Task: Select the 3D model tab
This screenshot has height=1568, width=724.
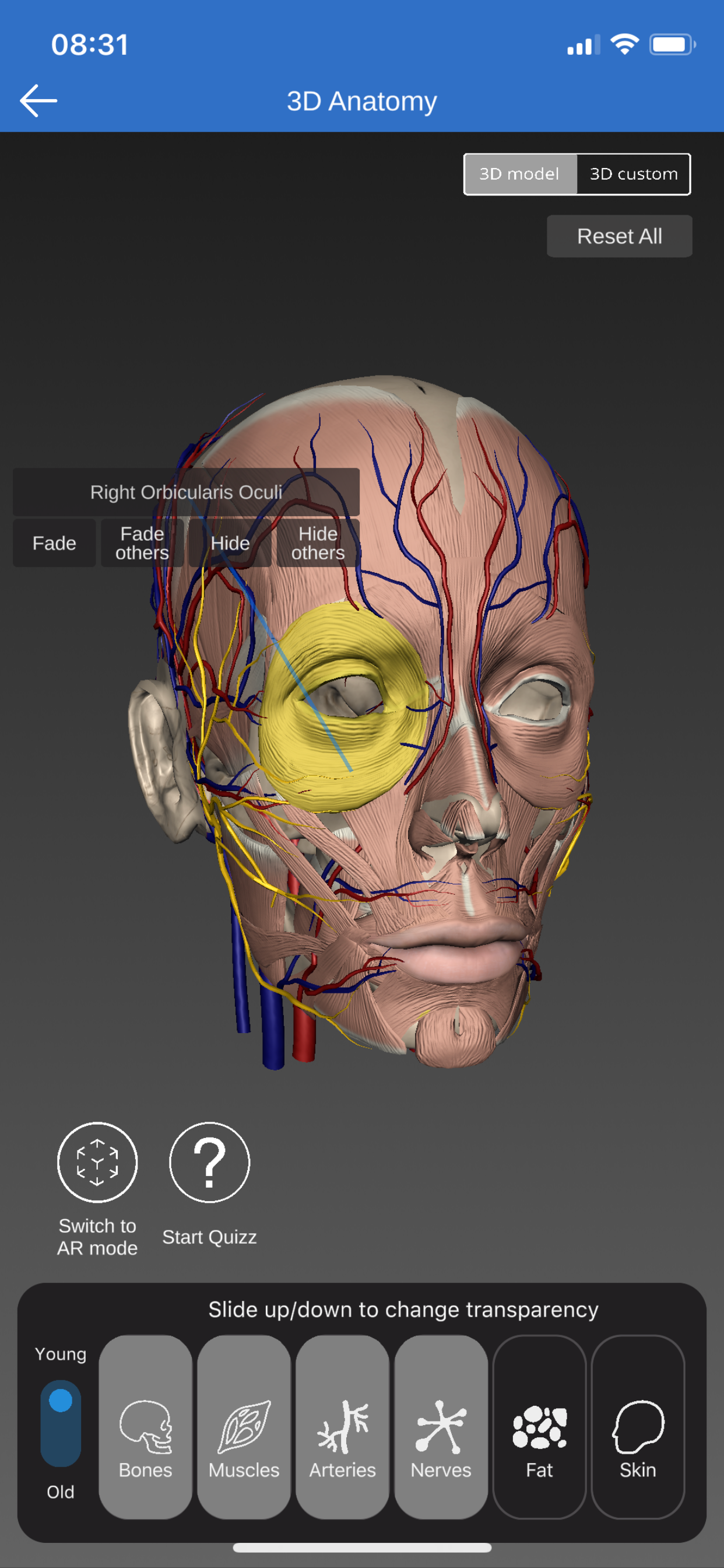Action: pos(519,174)
